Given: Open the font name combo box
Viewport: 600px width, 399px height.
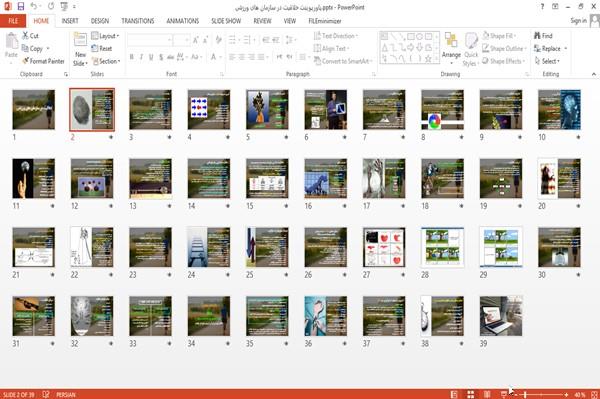Looking at the screenshot, I should point(149,40).
